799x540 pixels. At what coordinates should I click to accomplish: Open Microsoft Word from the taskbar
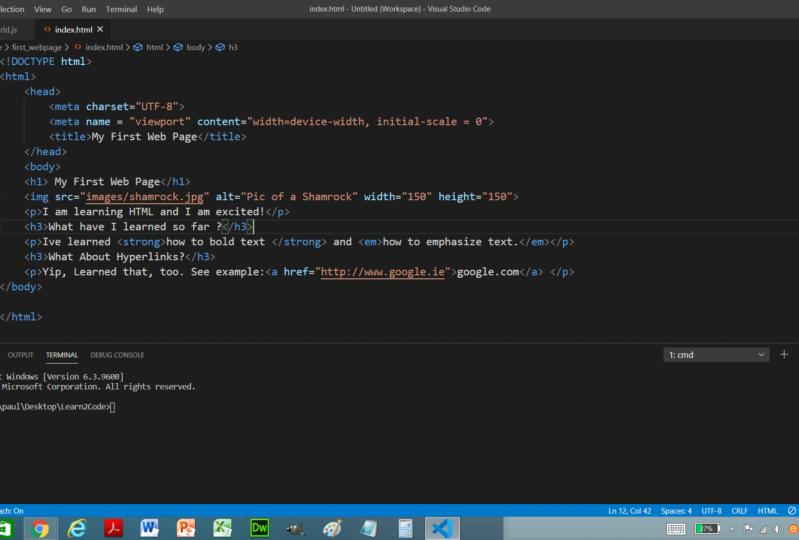(150, 528)
